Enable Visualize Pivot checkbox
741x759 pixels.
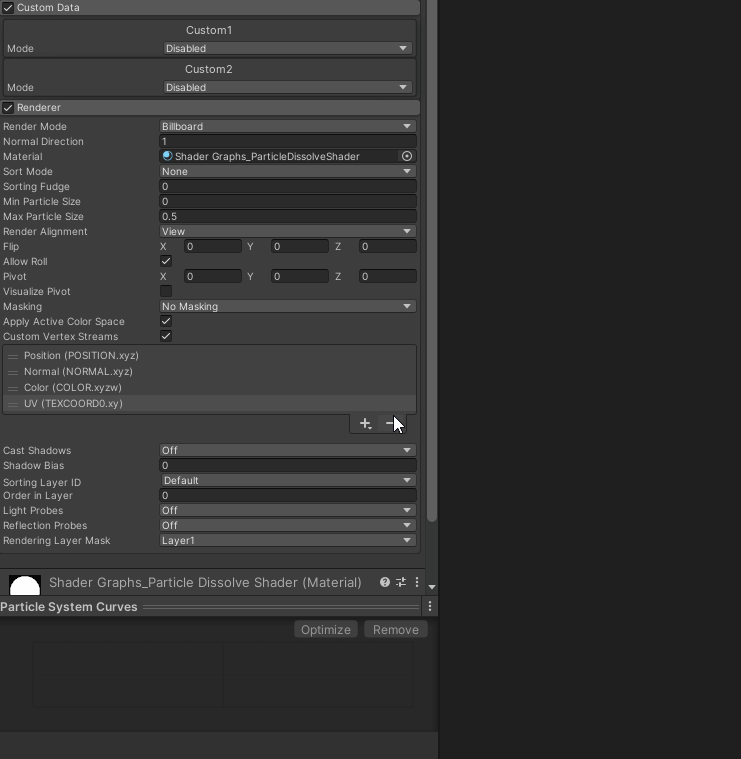coord(166,291)
